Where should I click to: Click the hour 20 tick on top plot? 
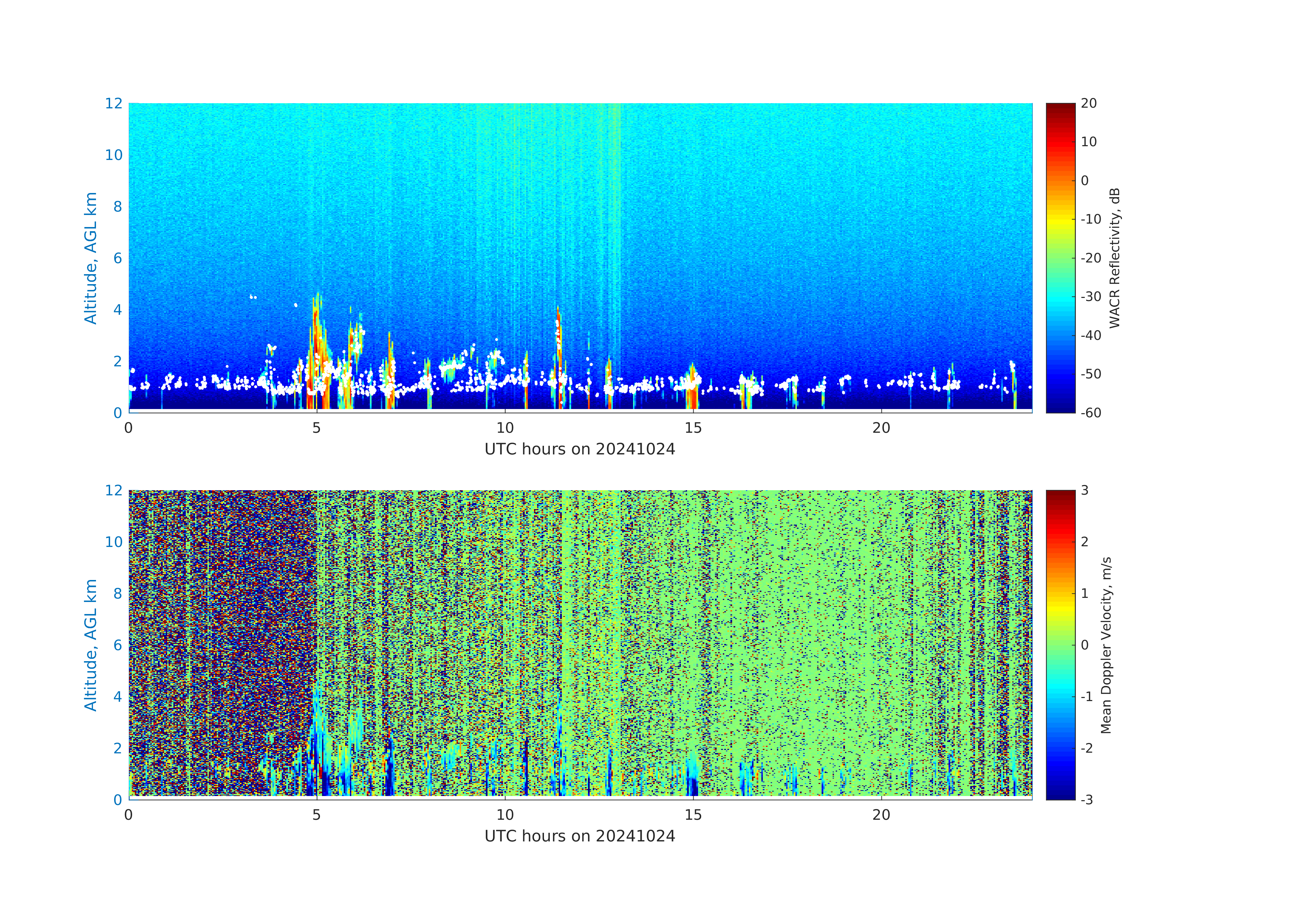pos(881,428)
